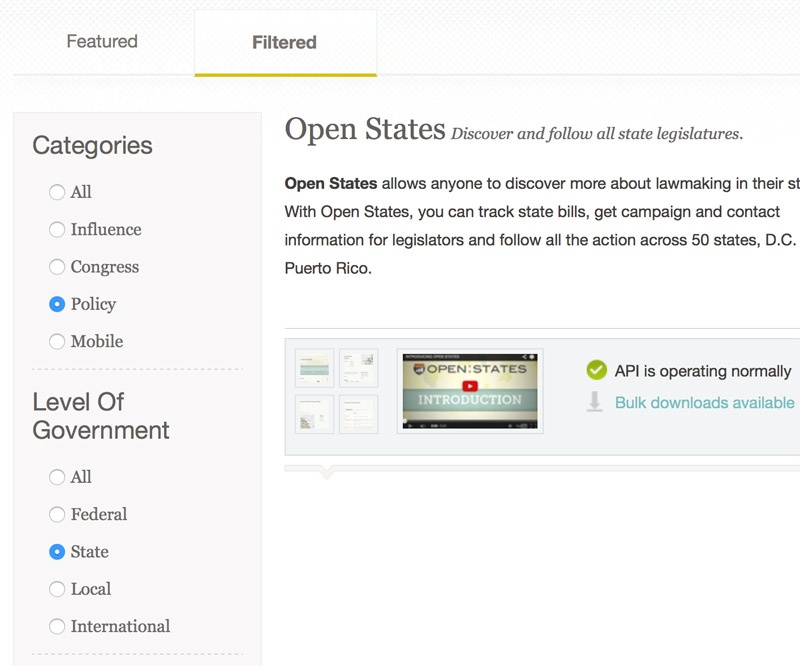
Task: Click the green API status checkmark icon
Action: point(597,371)
